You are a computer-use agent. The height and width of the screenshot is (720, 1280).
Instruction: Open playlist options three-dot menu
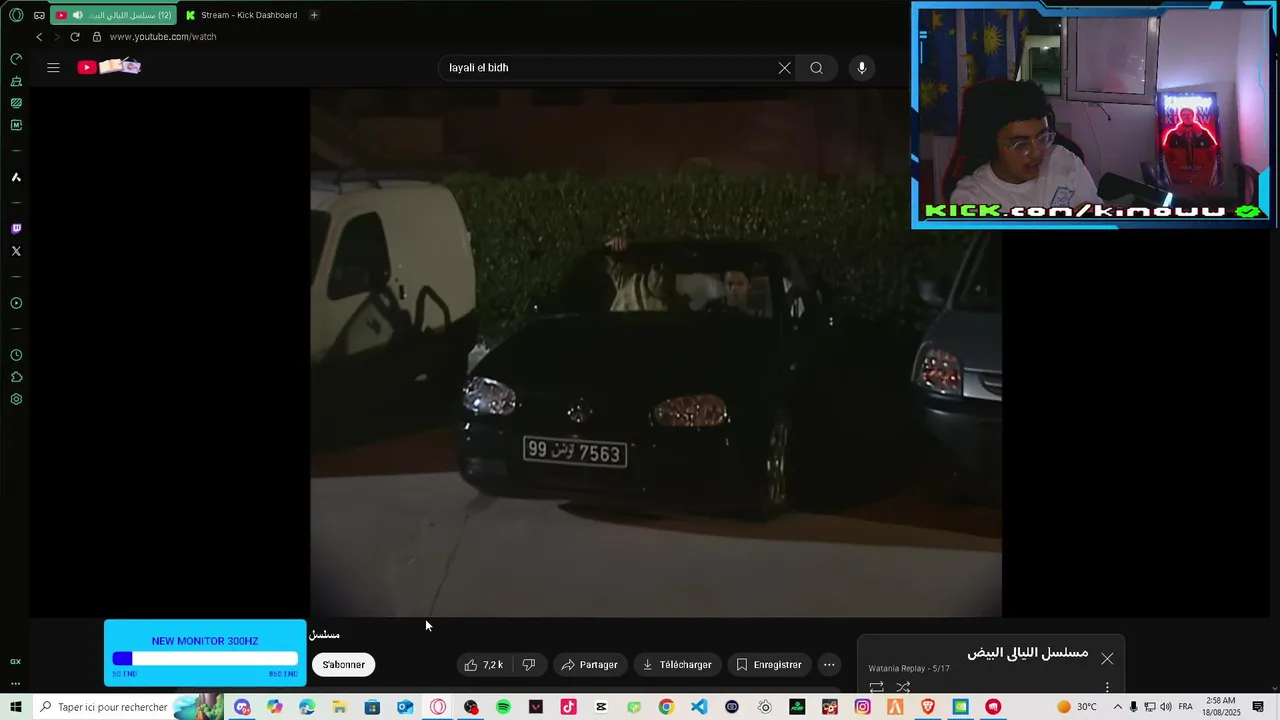(x=1107, y=687)
